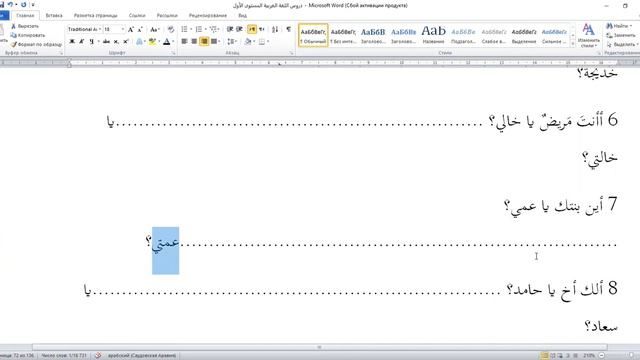The image size is (640, 360).
Task: Click the zoom out minus button
Action: (x=601, y=356)
